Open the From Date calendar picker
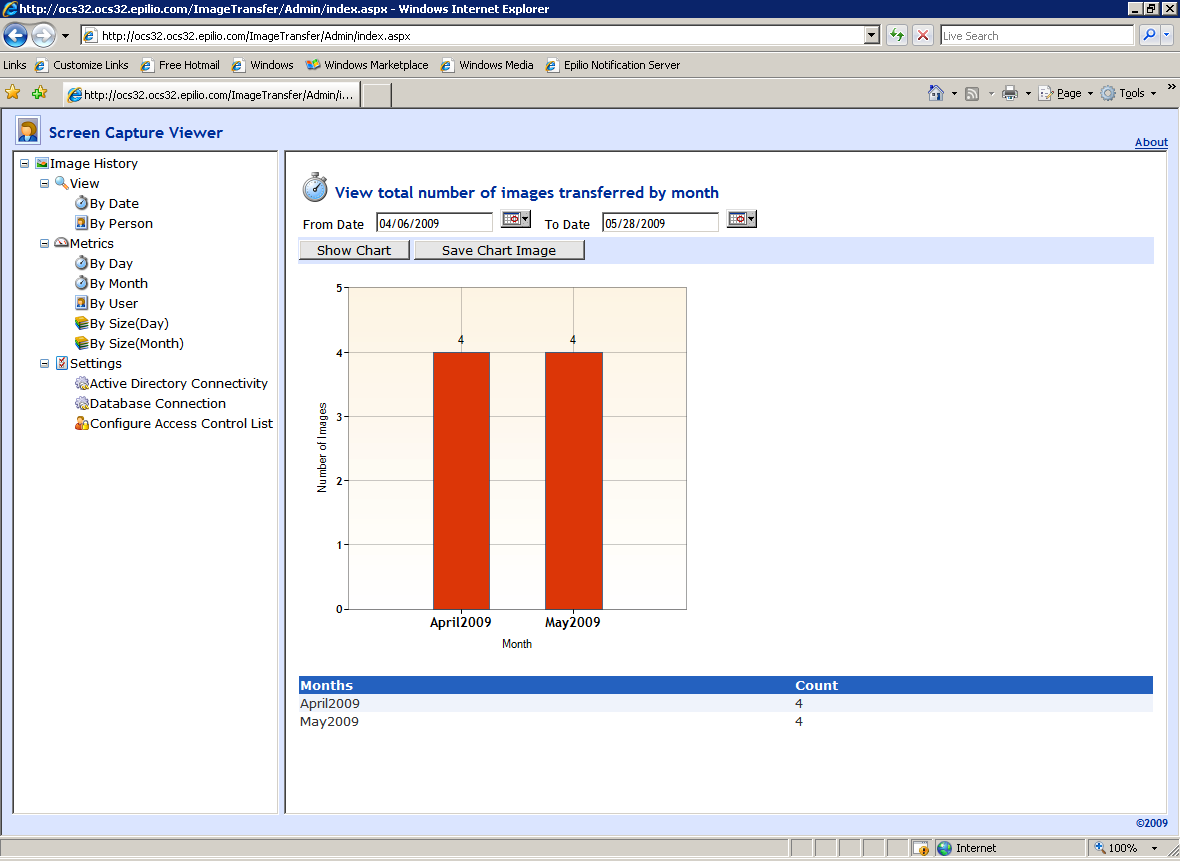 tap(515, 219)
